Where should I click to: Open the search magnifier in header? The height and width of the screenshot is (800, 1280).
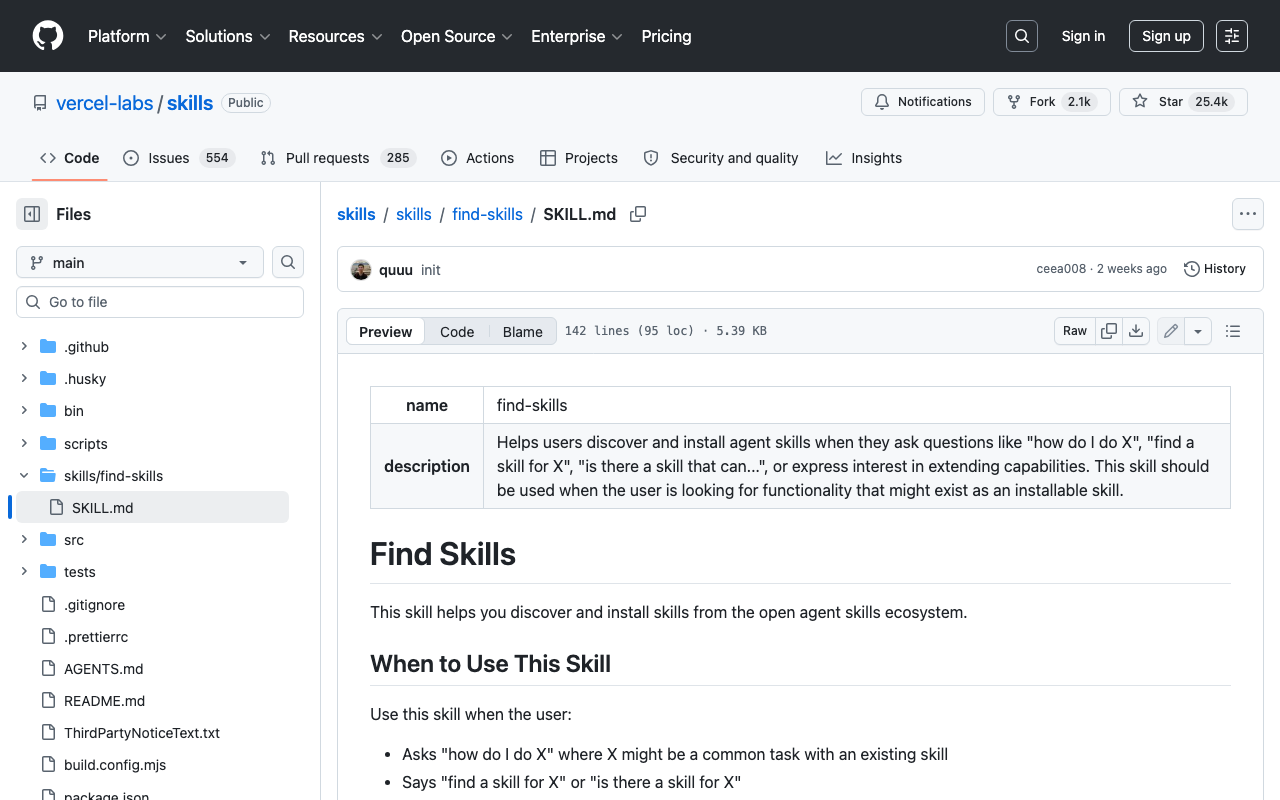pos(1022,36)
